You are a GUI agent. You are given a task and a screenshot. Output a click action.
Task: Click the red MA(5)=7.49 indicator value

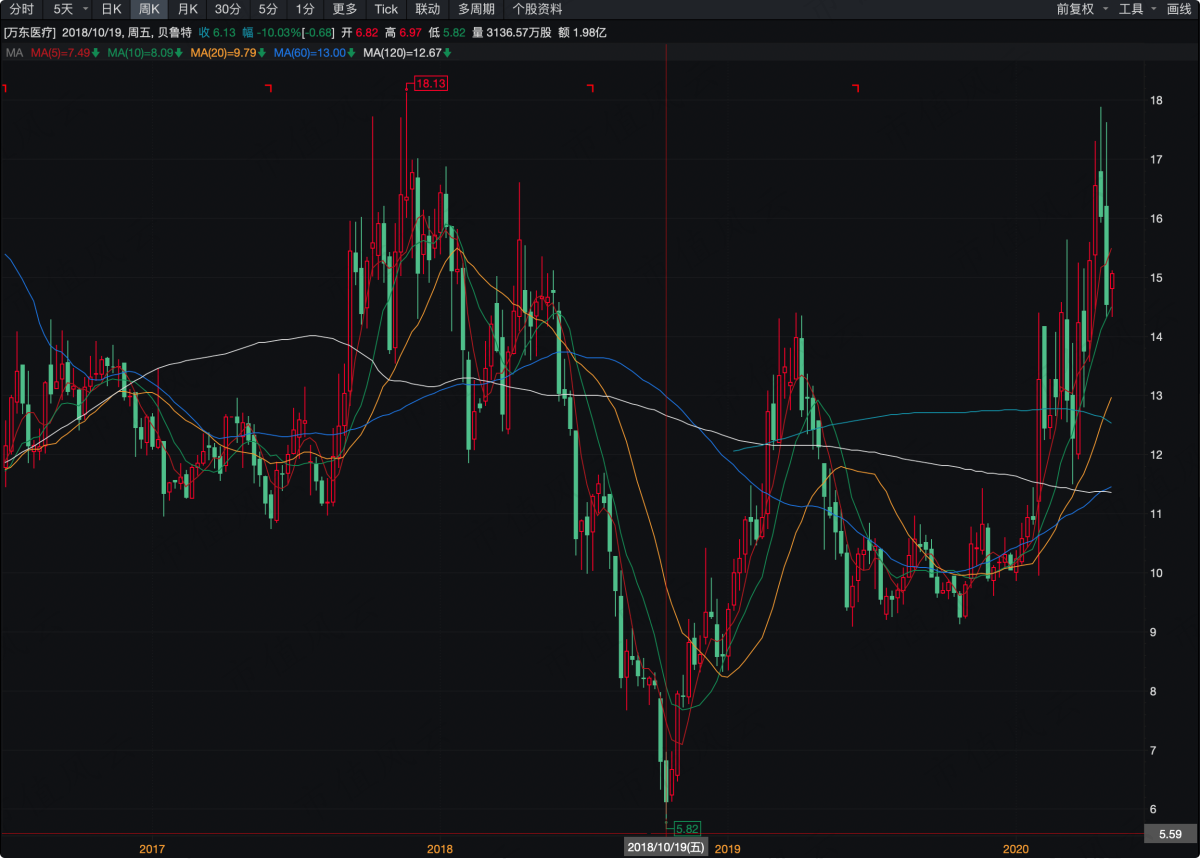click(x=65, y=52)
